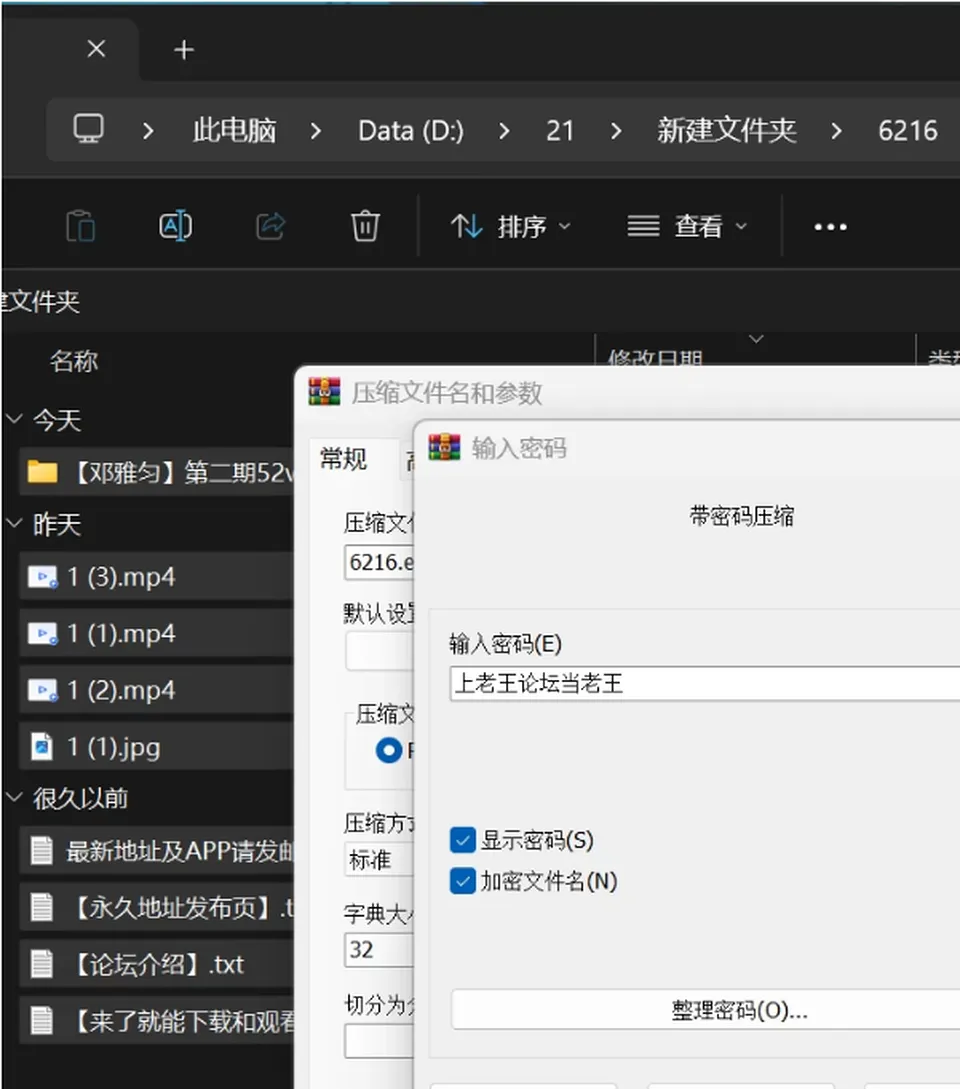The image size is (960, 1089).
Task: Switch to the 常规 tab
Action: pyautogui.click(x=343, y=459)
